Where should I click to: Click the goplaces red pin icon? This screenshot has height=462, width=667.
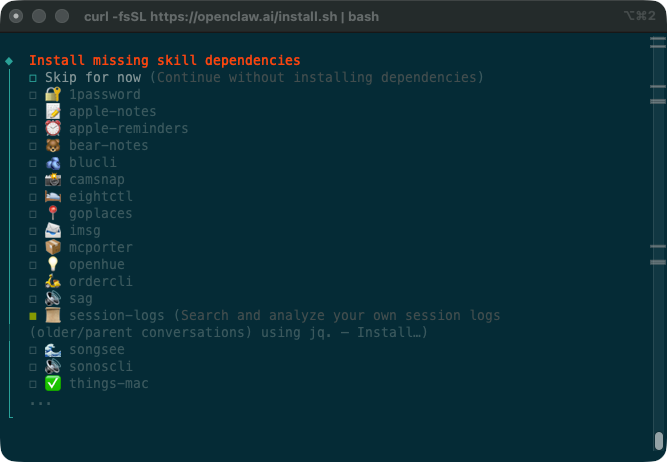click(53, 213)
